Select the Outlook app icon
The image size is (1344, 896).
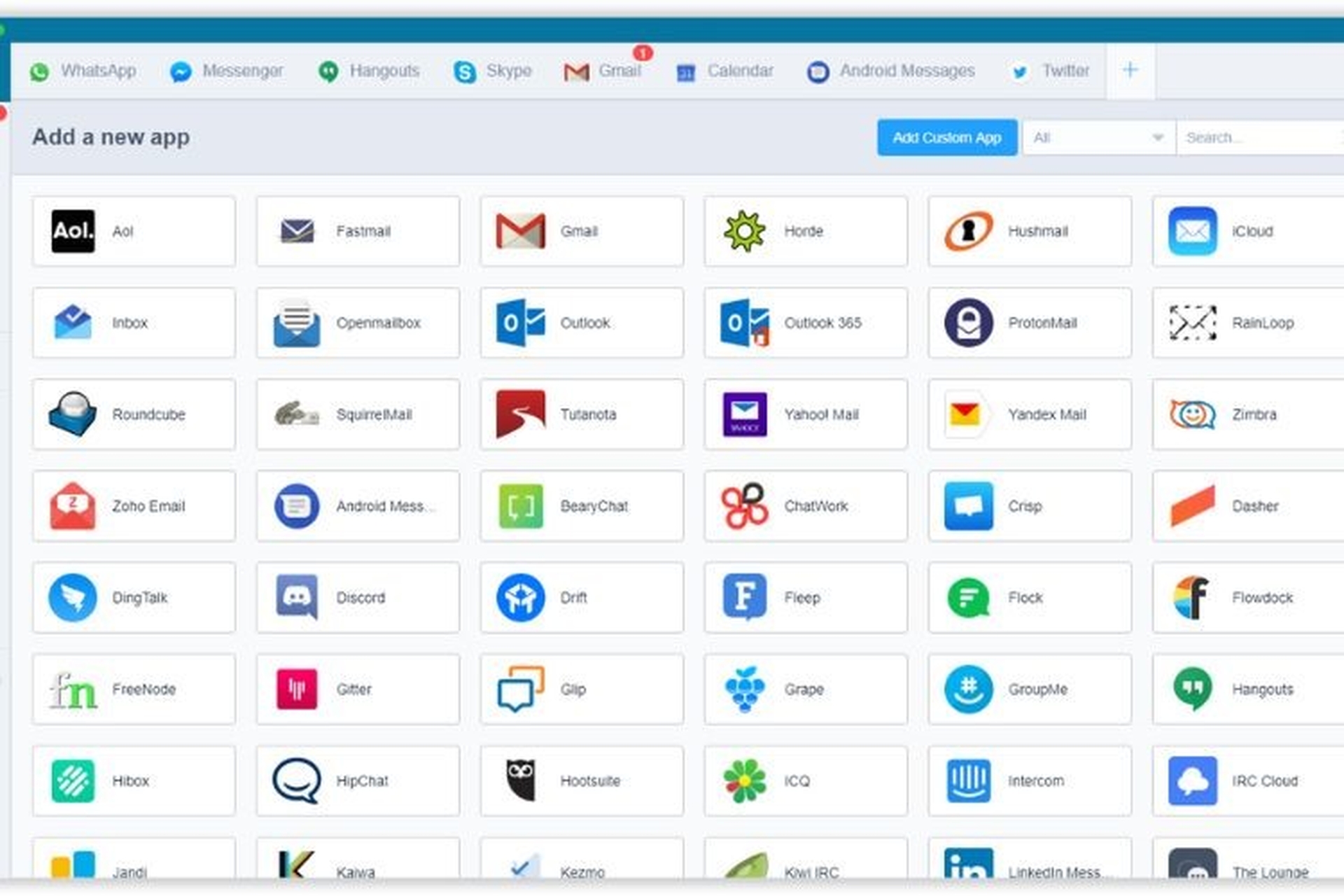click(x=520, y=323)
